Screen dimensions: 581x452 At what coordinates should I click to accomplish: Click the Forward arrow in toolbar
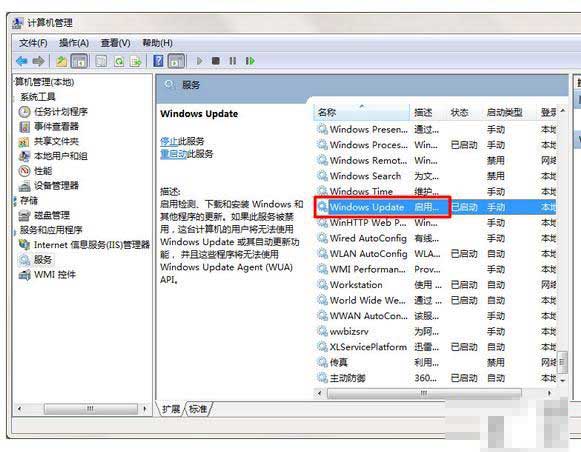pos(39,61)
